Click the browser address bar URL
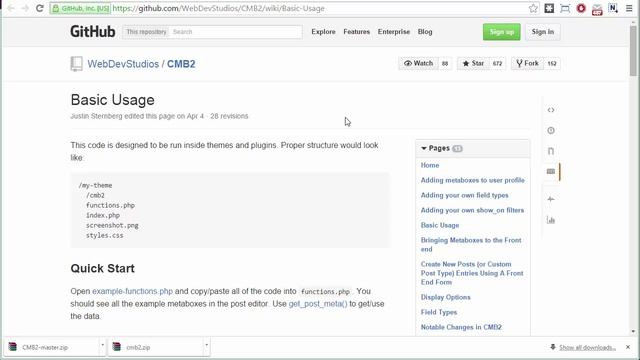The width and height of the screenshot is (640, 360). 218,8
